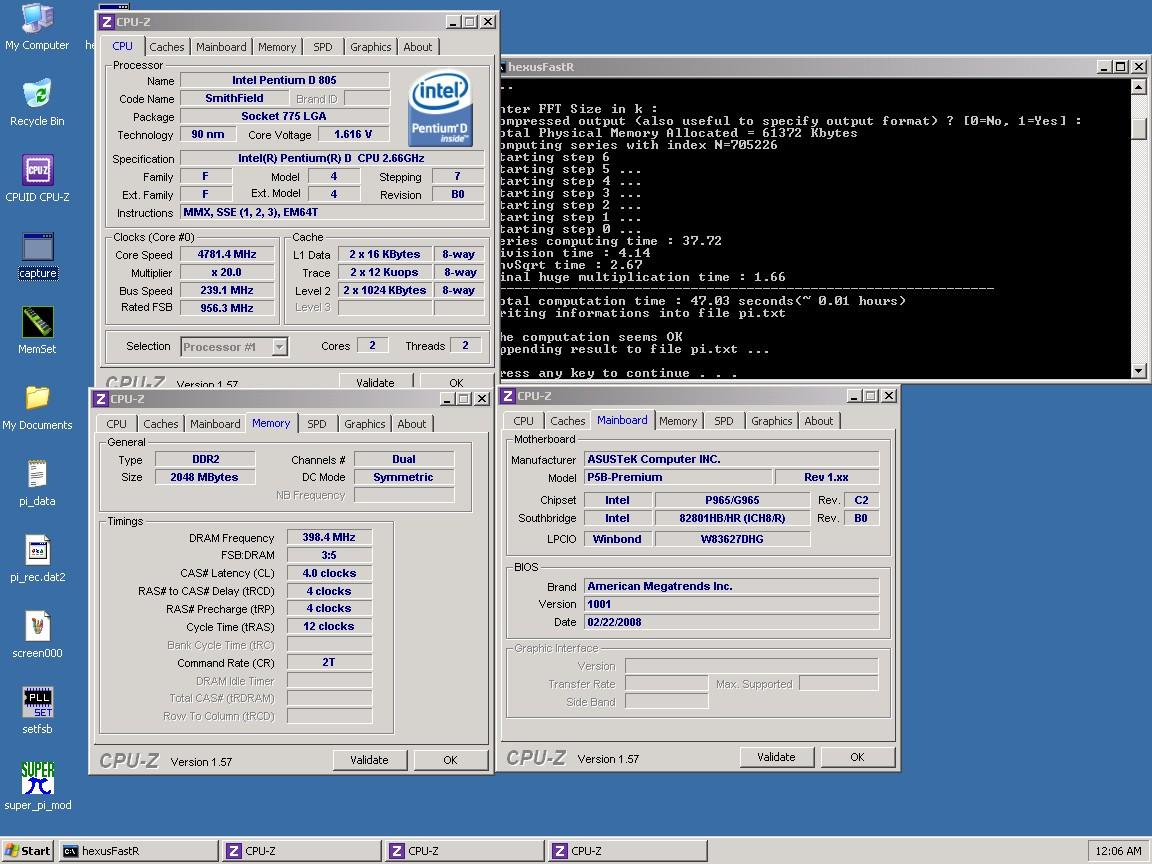
Task: Select the MemSet desktop icon
Action: pos(37,331)
